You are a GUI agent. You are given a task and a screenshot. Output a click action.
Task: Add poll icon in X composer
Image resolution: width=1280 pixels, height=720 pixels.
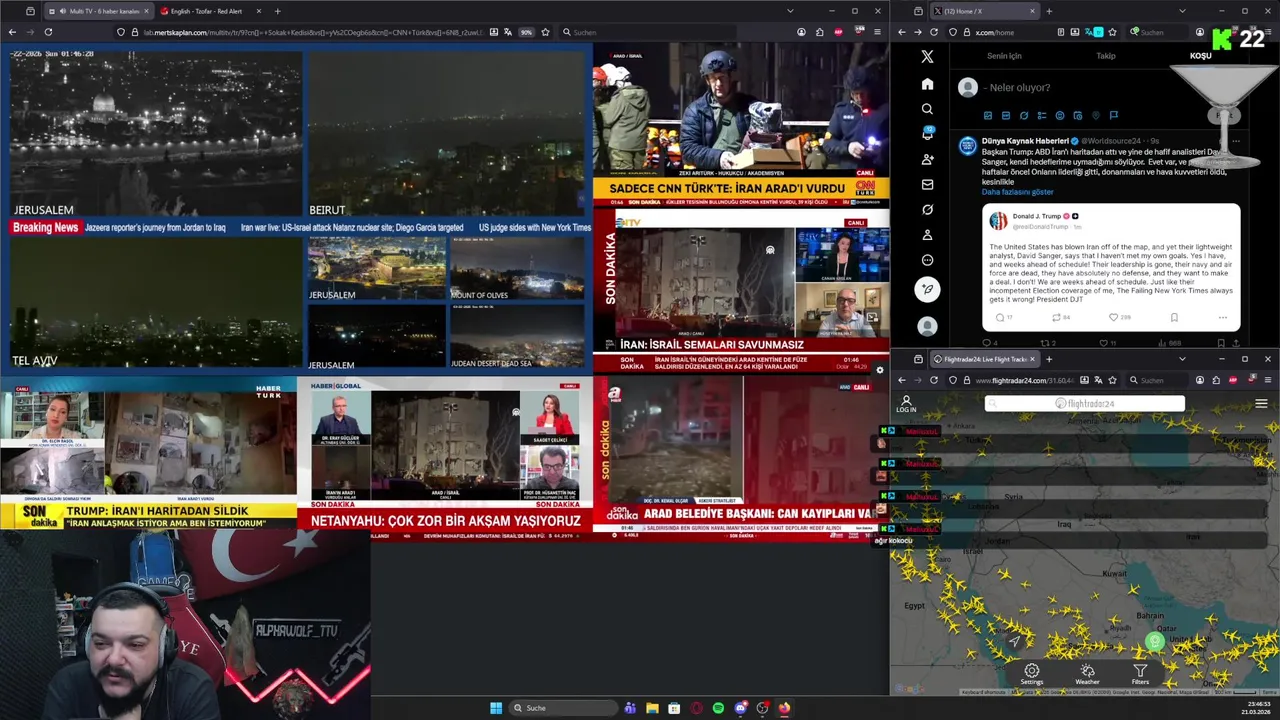[1042, 116]
